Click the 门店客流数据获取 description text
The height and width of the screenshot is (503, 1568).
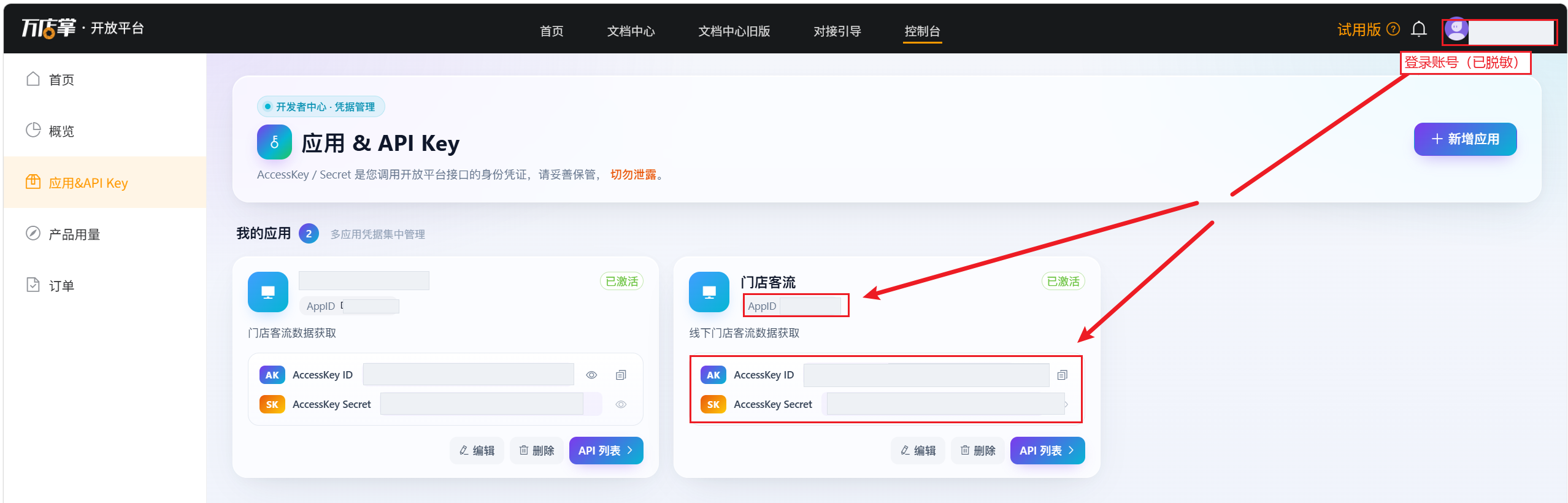click(x=292, y=333)
